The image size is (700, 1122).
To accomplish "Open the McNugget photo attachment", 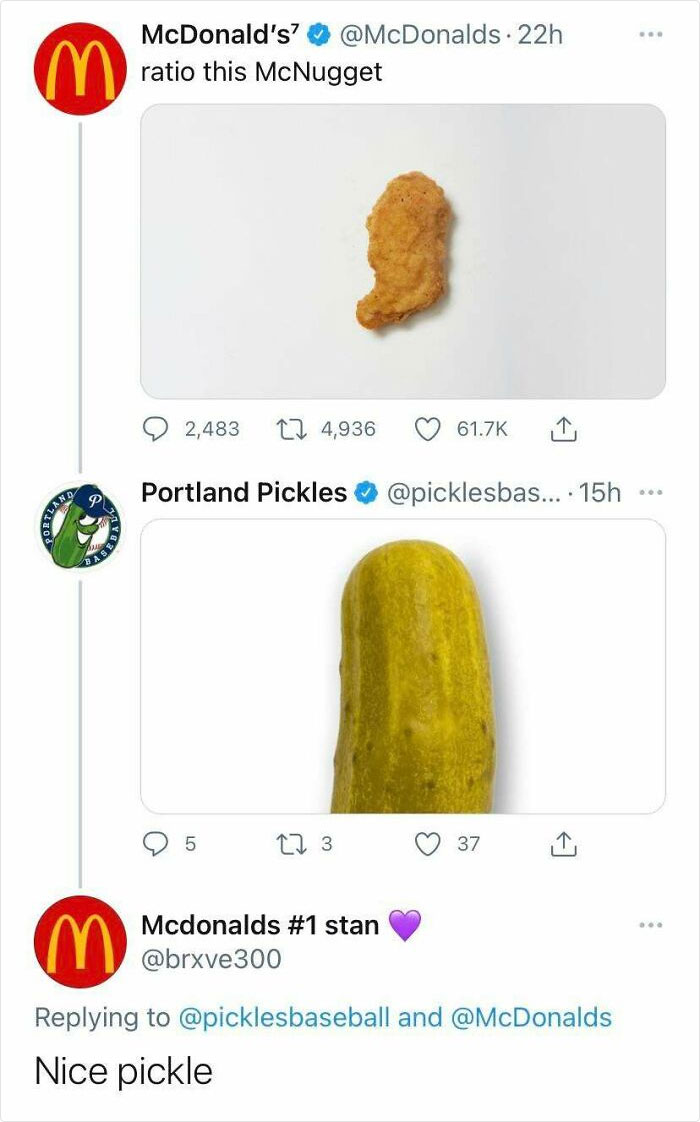I will tap(405, 250).
